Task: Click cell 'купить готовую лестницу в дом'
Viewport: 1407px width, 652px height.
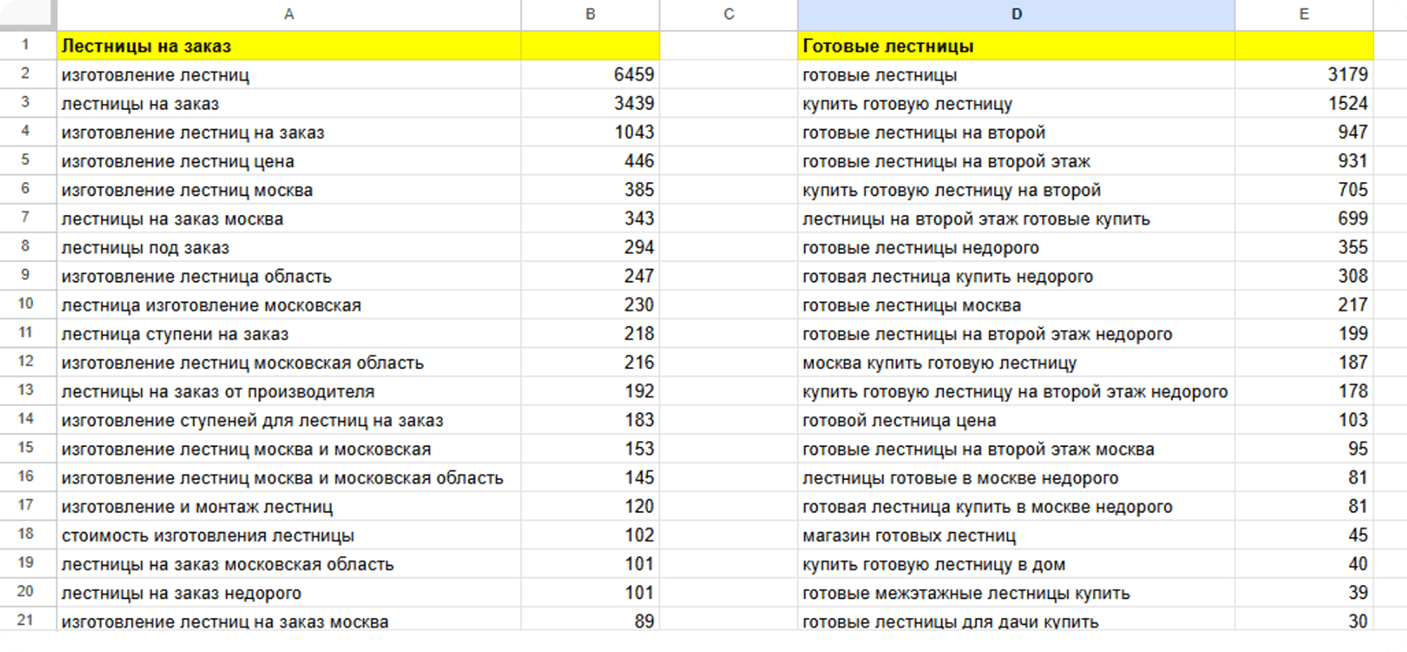Action: pyautogui.click(x=1016, y=564)
